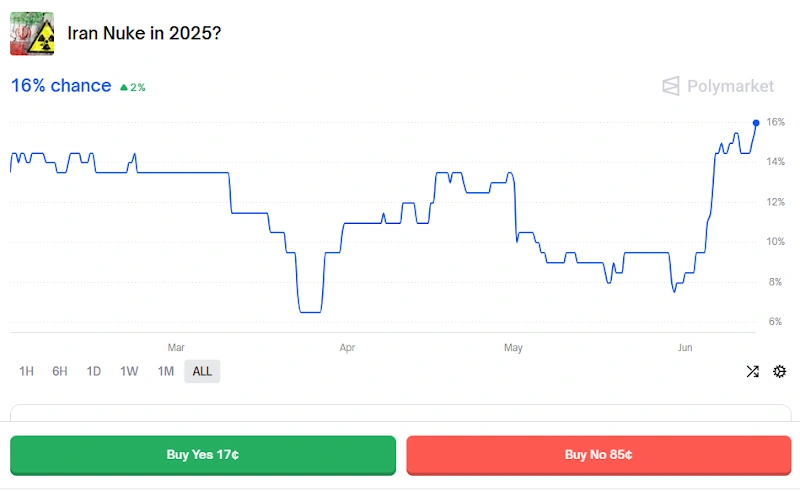This screenshot has height=491, width=800.
Task: Open the Iran Nuke market thumbnail
Action: (32, 33)
